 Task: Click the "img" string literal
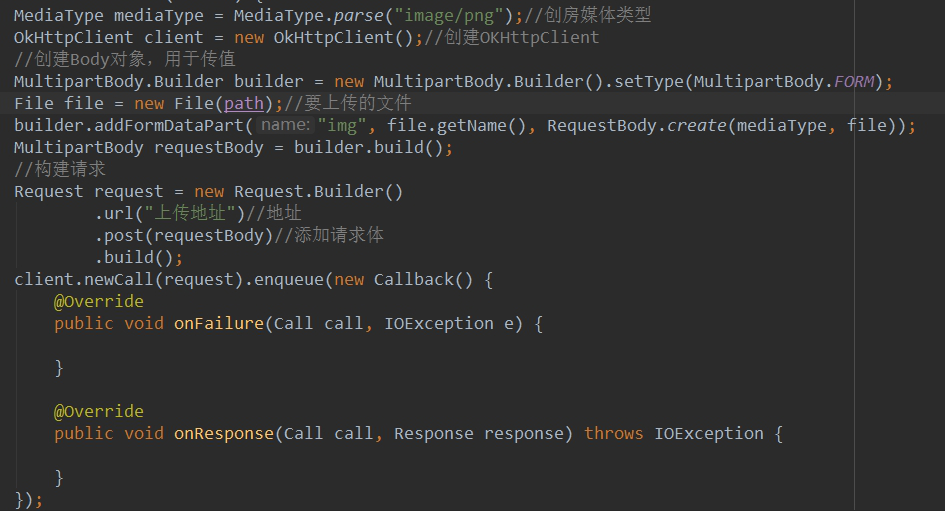pos(342,125)
